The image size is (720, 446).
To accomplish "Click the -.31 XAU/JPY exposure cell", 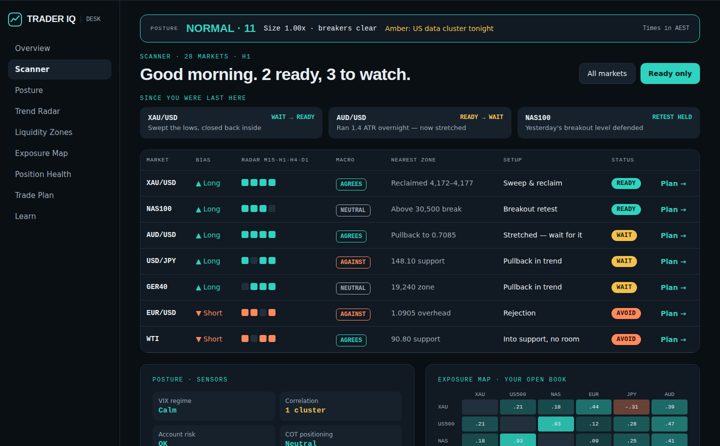I will (x=632, y=407).
